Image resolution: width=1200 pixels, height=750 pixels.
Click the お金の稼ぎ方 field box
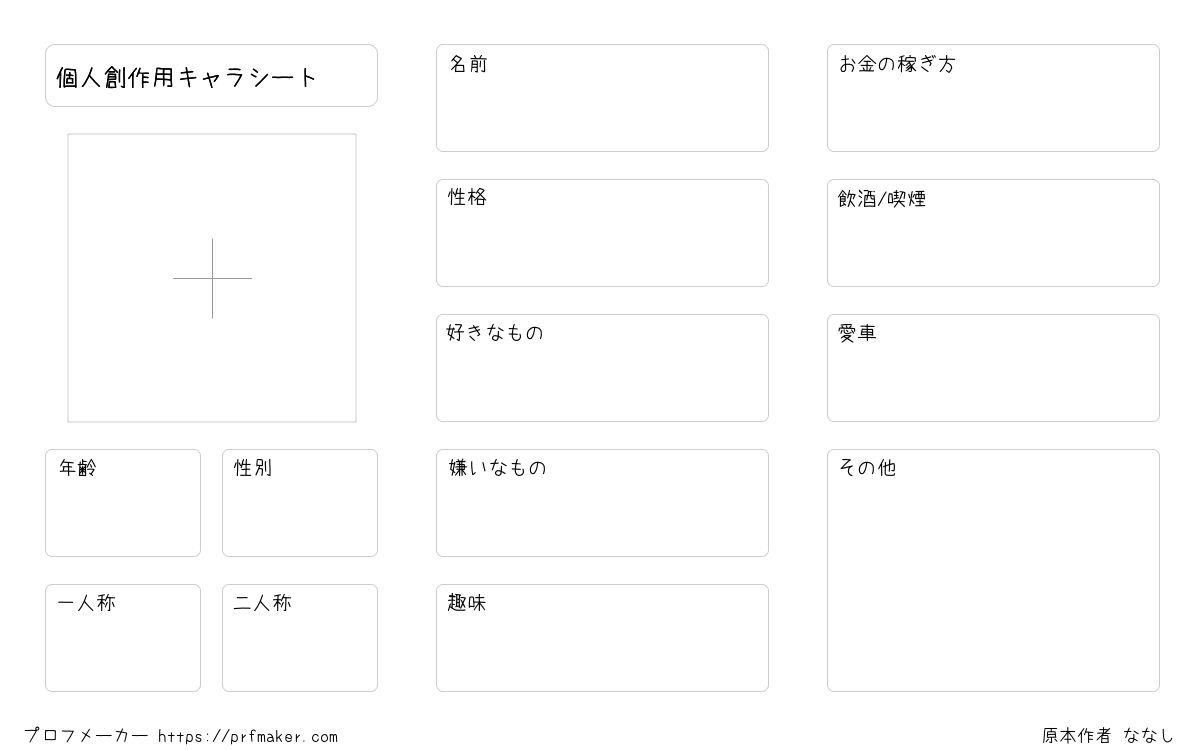click(x=993, y=98)
